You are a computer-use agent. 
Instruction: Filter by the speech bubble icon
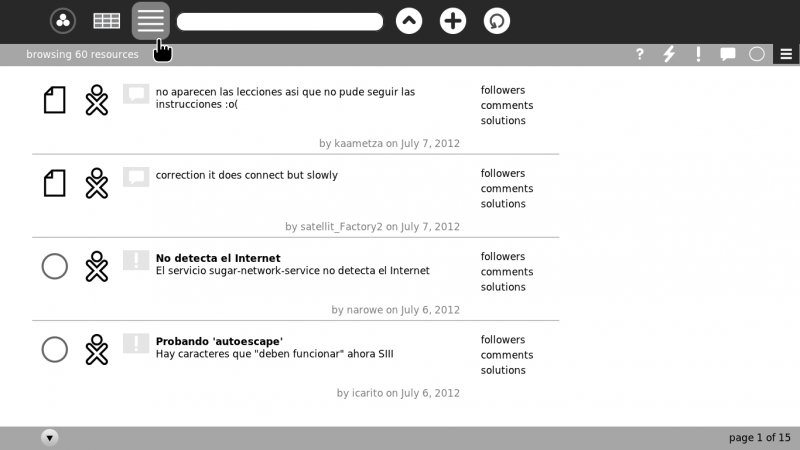click(728, 55)
